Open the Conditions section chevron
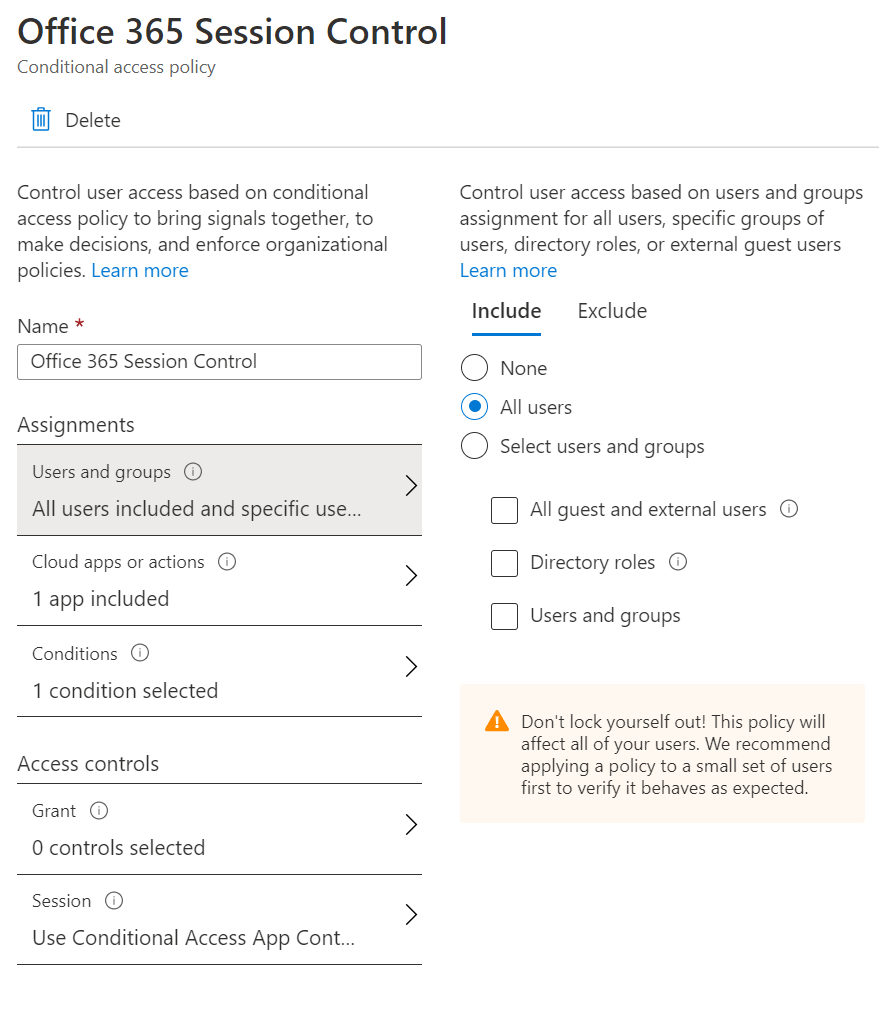The width and height of the screenshot is (879, 1011). pos(410,667)
